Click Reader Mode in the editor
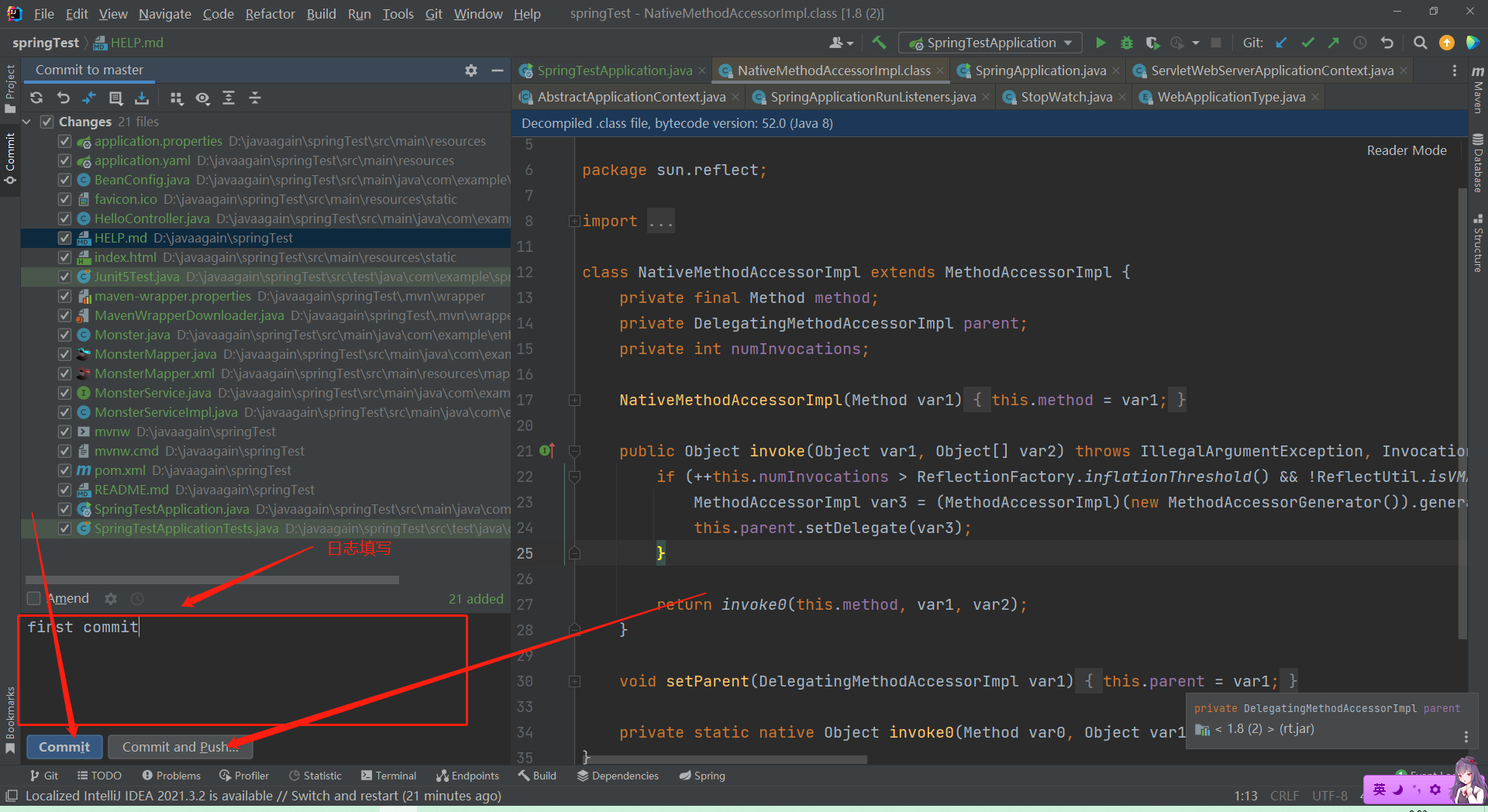This screenshot has width=1488, height=812. [1407, 150]
